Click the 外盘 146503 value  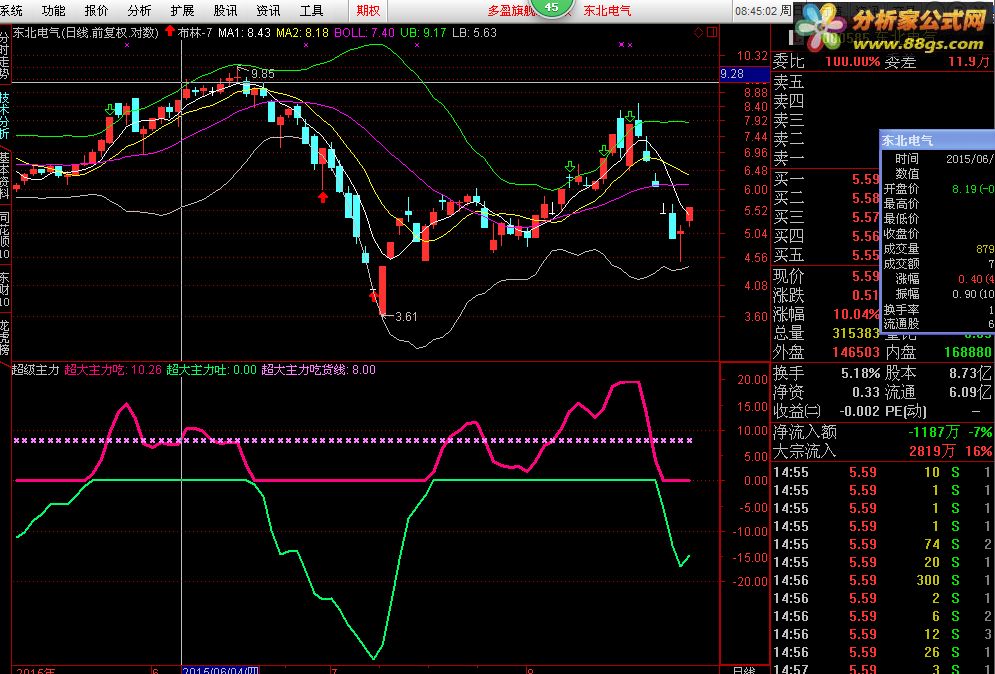click(x=856, y=352)
